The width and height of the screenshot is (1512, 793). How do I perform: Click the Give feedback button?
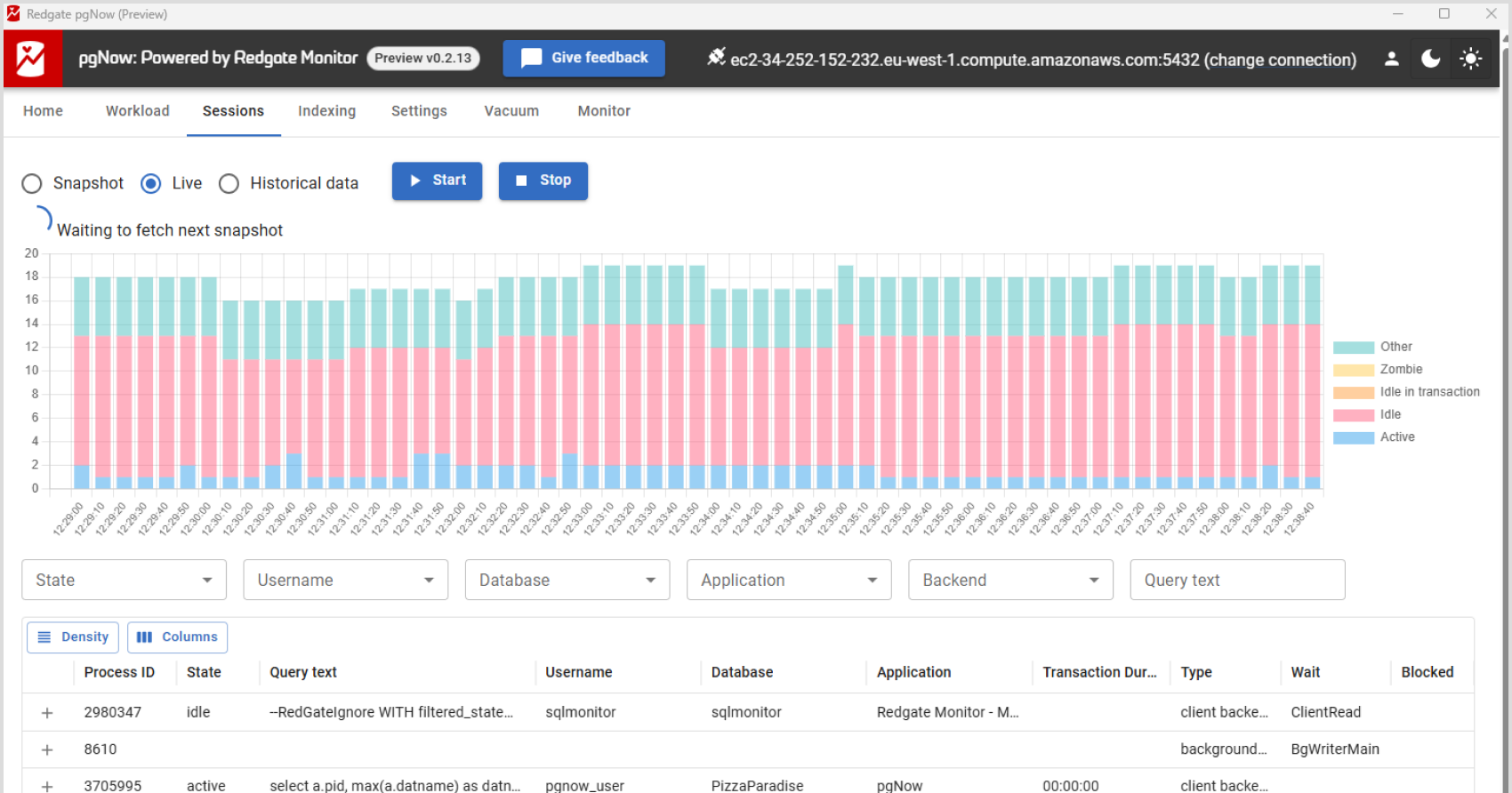583,58
